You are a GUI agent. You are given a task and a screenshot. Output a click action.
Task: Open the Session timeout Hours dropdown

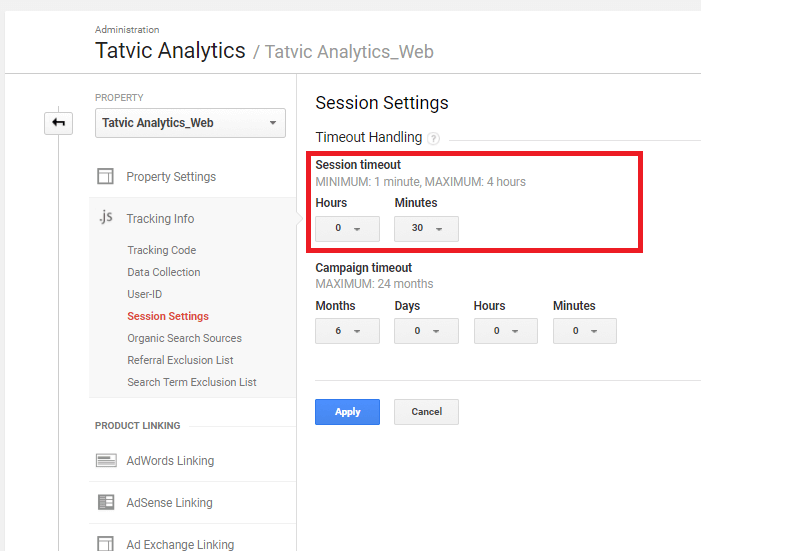pos(347,228)
